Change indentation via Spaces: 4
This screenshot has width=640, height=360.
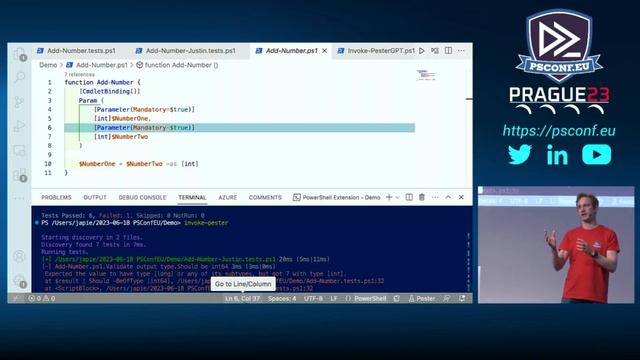tap(282, 298)
